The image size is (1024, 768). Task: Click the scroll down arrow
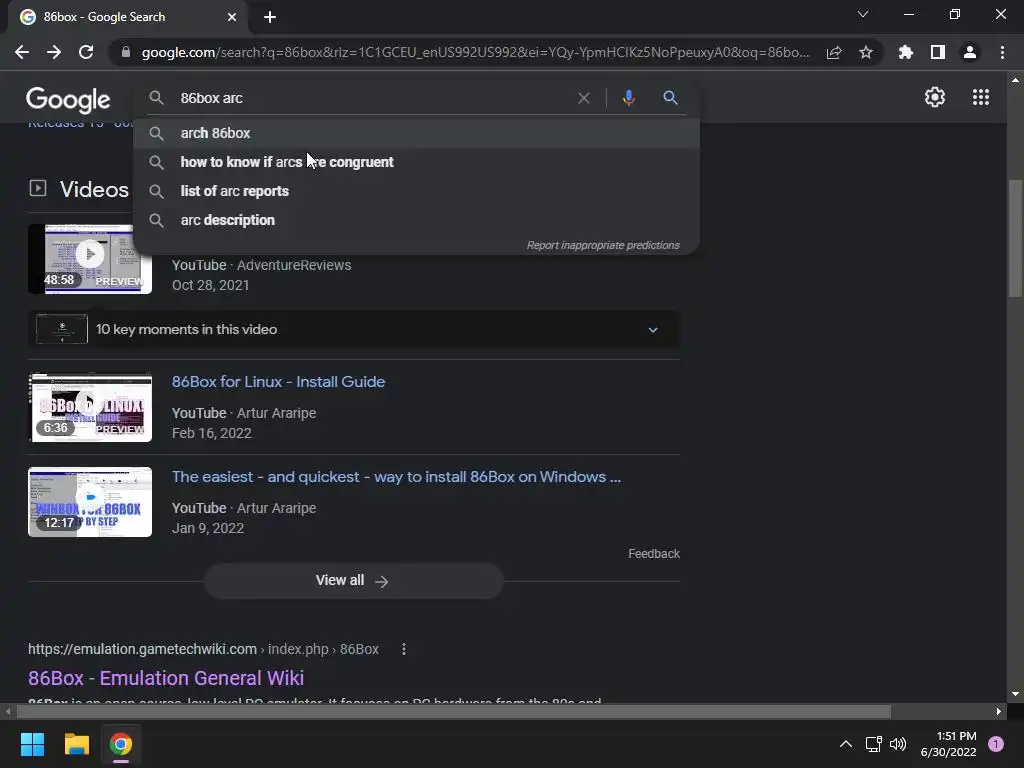point(1015,695)
